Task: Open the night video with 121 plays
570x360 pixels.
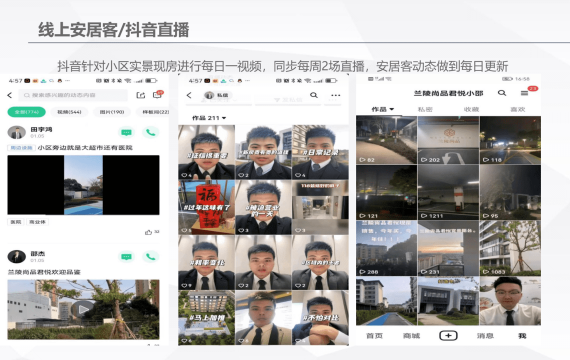Action: click(x=386, y=192)
